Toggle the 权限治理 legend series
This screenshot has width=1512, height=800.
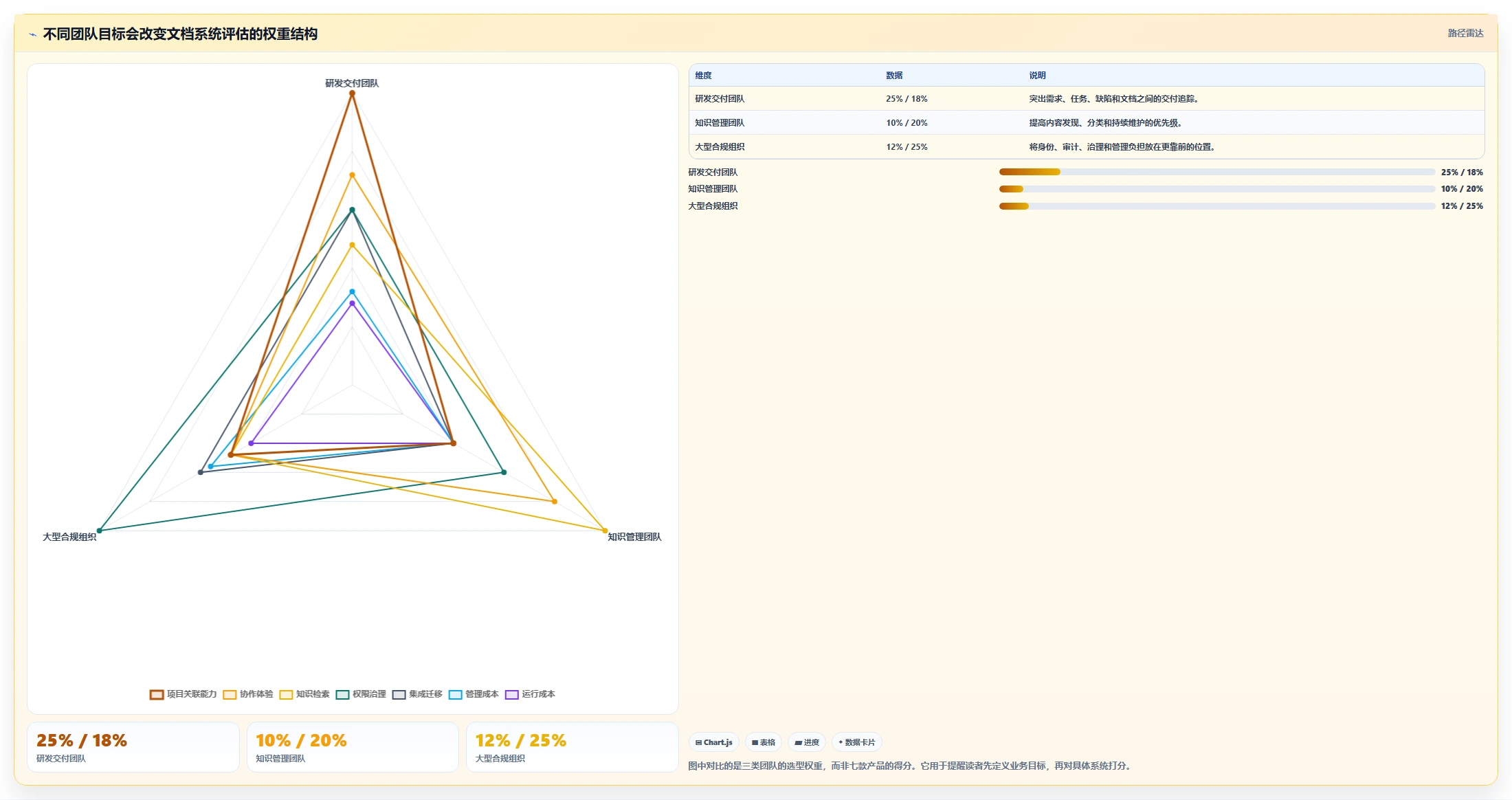tap(361, 694)
